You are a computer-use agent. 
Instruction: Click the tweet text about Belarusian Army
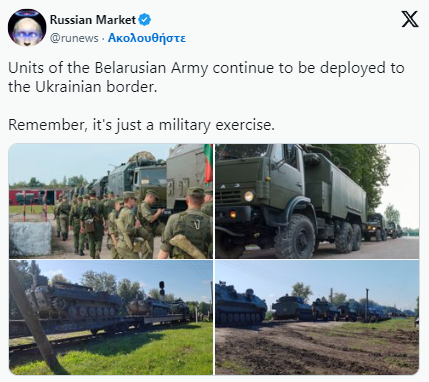click(x=206, y=77)
